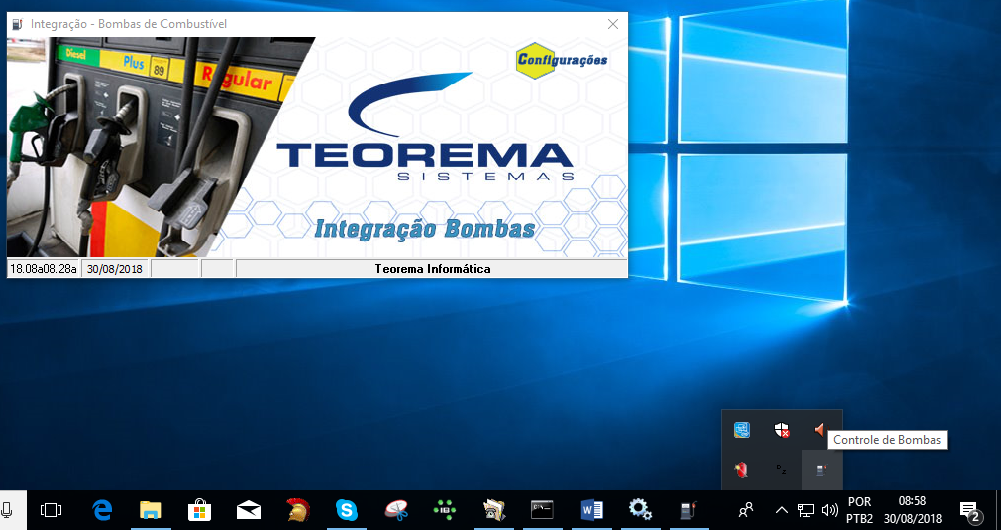Open the Mail app from the taskbar
Image resolution: width=1001 pixels, height=530 pixels.
(x=249, y=510)
